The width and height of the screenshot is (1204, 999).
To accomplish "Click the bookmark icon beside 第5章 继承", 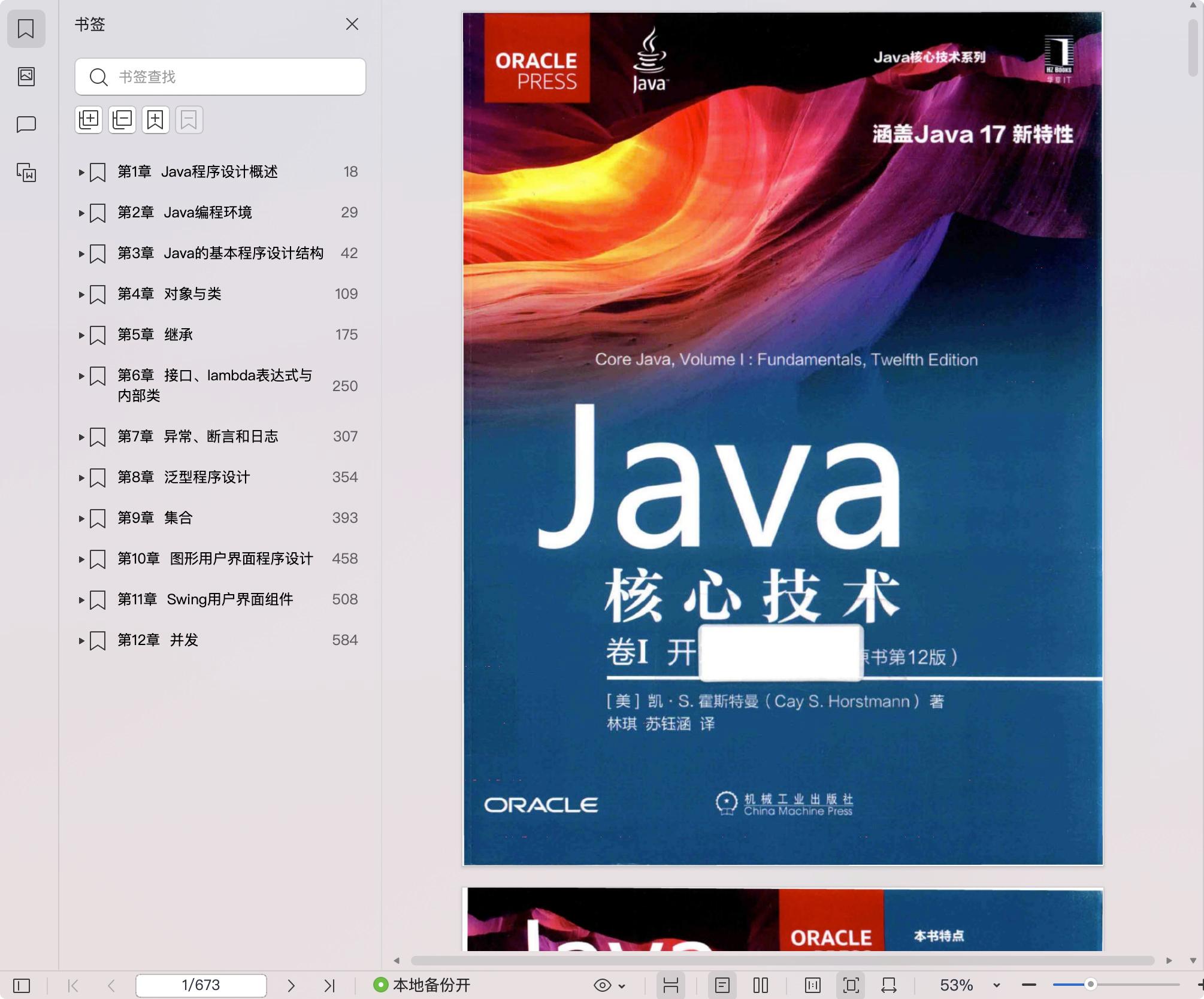I will (98, 335).
